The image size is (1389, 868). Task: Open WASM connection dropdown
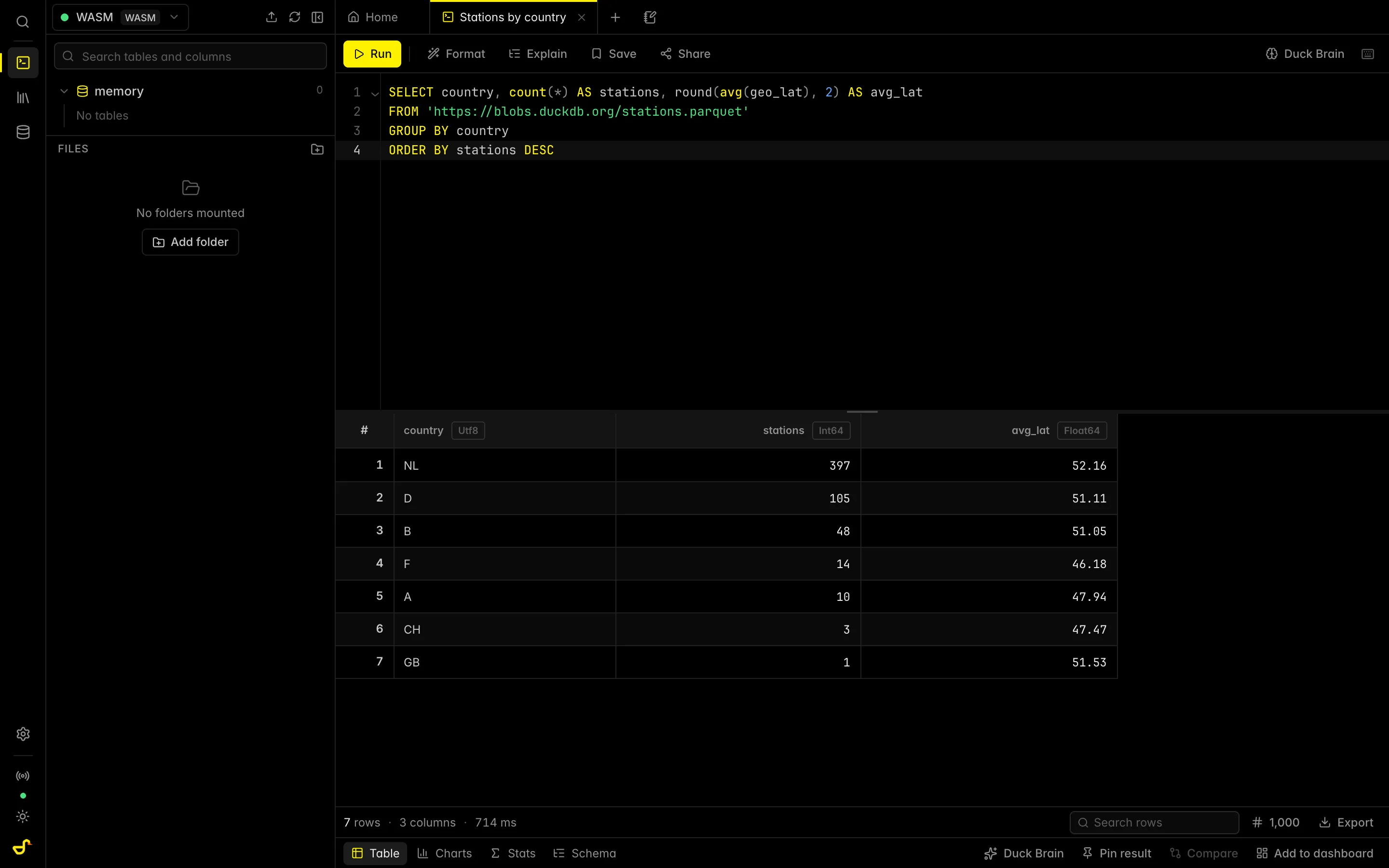click(x=121, y=17)
